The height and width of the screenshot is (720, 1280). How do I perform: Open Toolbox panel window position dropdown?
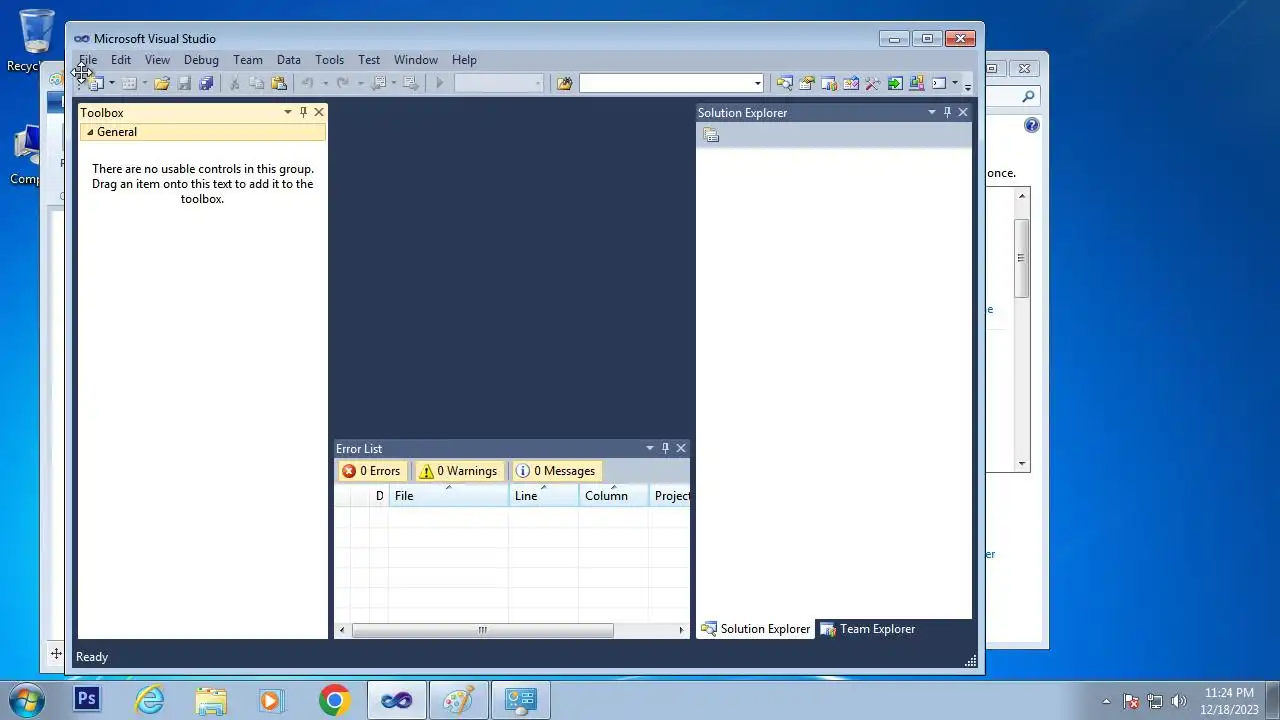point(288,113)
